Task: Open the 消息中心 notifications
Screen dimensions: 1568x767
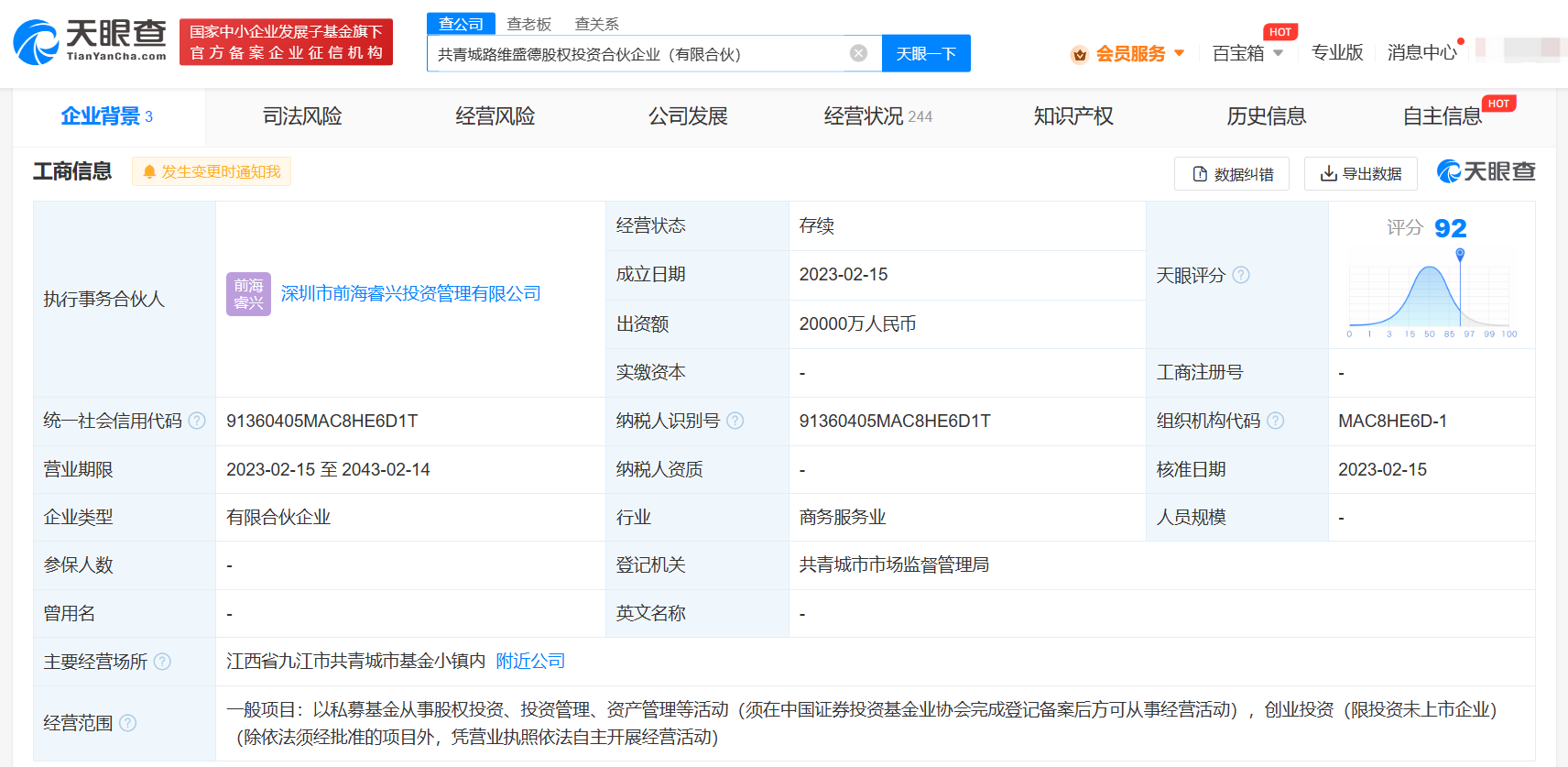Action: [x=1421, y=52]
